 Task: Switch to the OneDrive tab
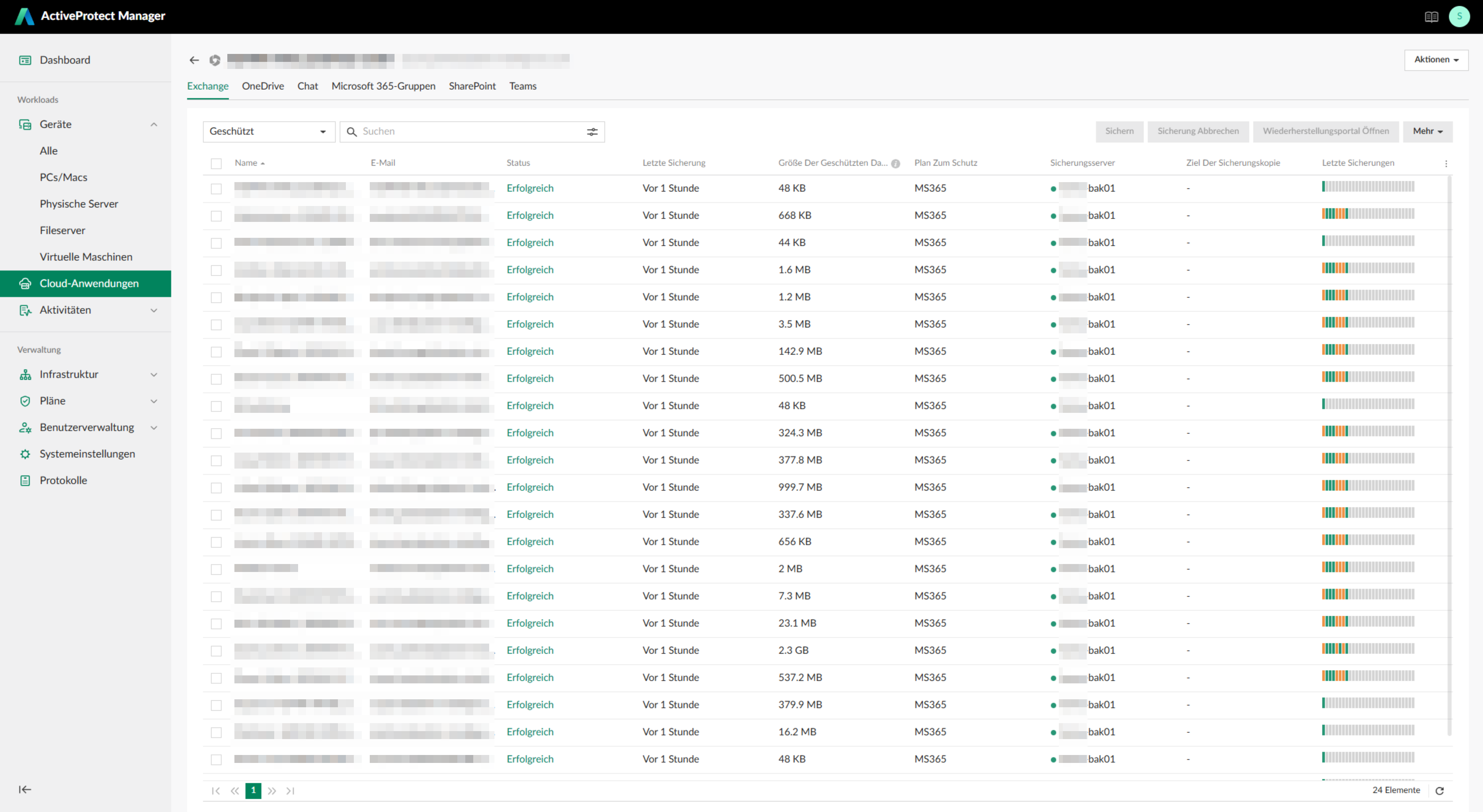[x=263, y=86]
